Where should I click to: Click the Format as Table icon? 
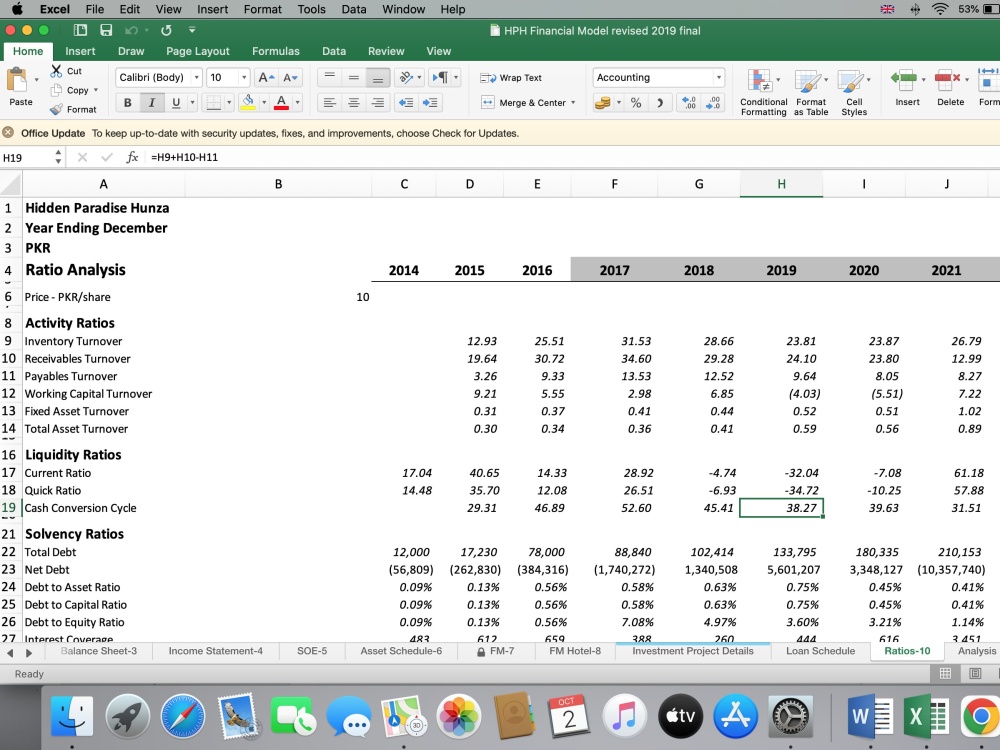(x=807, y=82)
